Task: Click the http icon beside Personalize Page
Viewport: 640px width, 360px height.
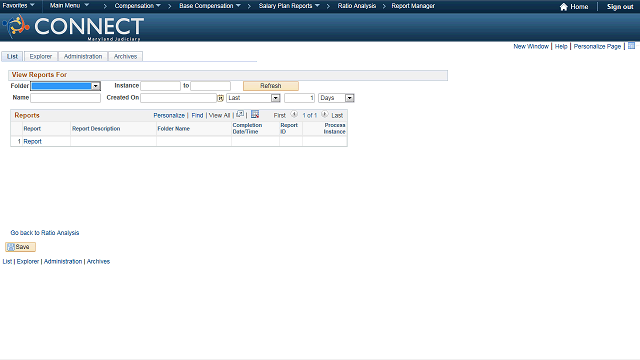Action: 631,46
